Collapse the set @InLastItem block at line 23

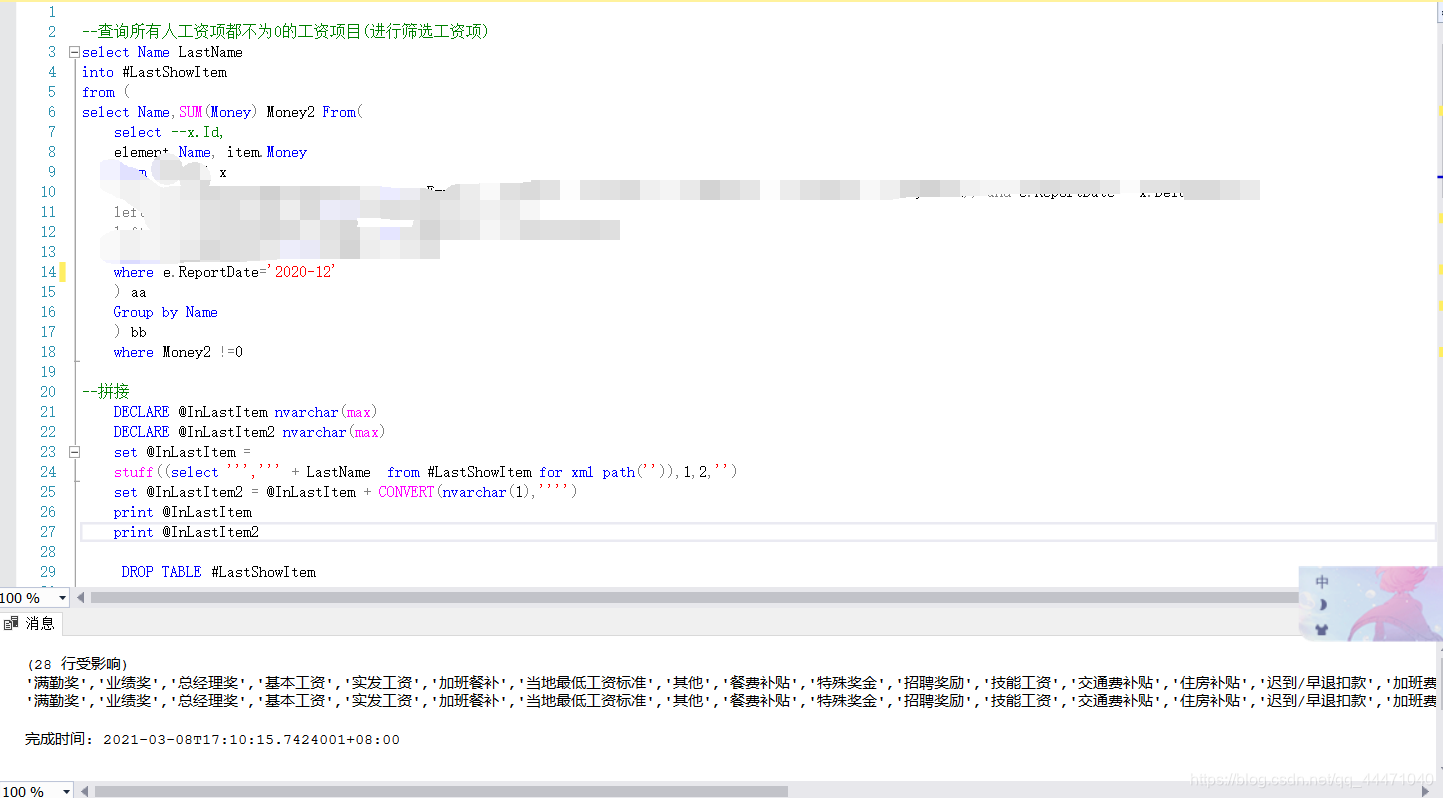pos(74,451)
